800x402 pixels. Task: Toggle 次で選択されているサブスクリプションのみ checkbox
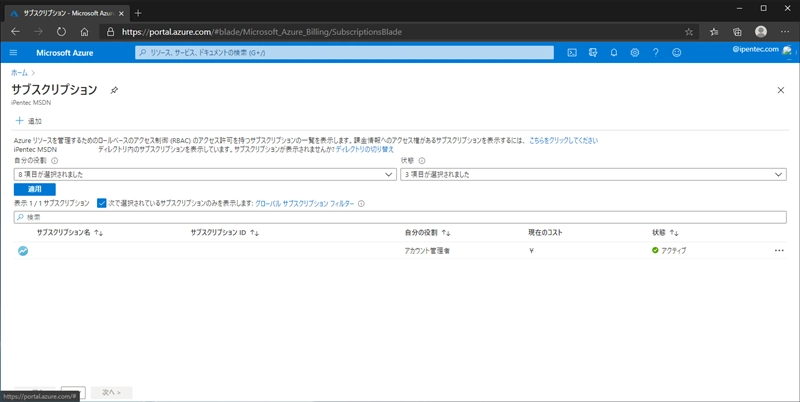[x=102, y=203]
